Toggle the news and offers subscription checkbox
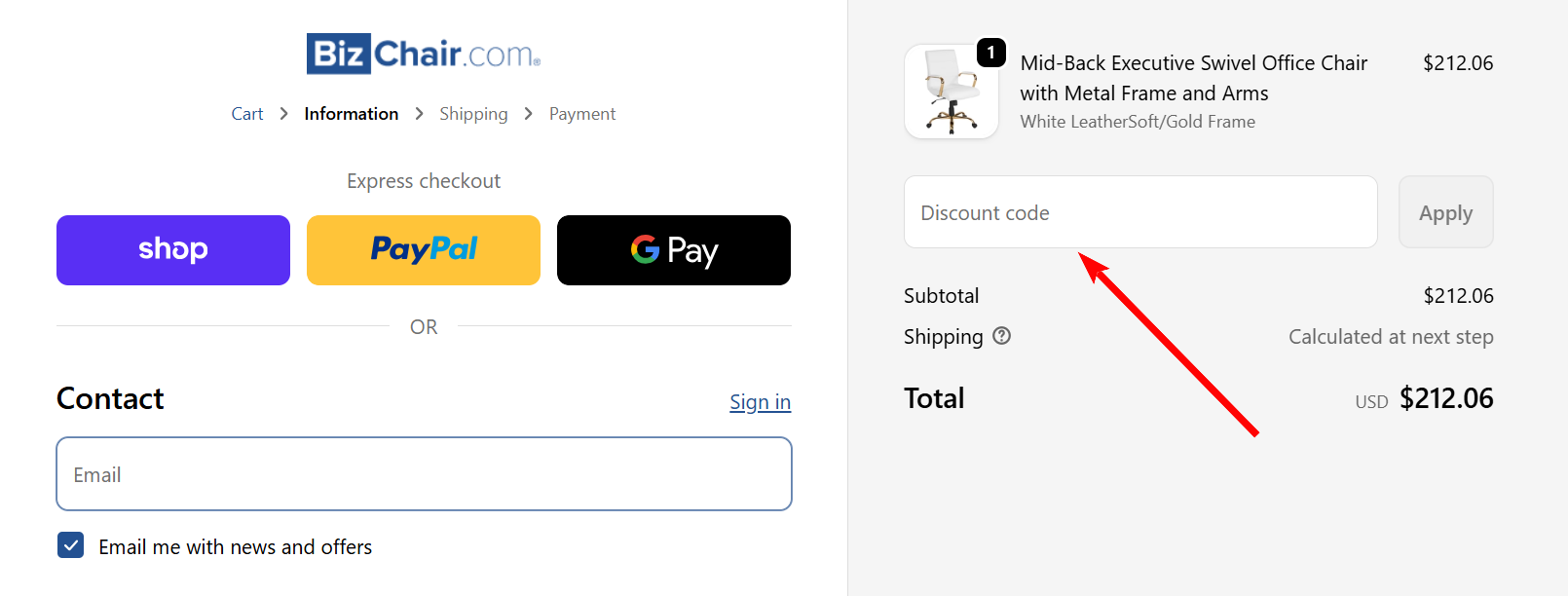The height and width of the screenshot is (596, 1568). [x=70, y=545]
